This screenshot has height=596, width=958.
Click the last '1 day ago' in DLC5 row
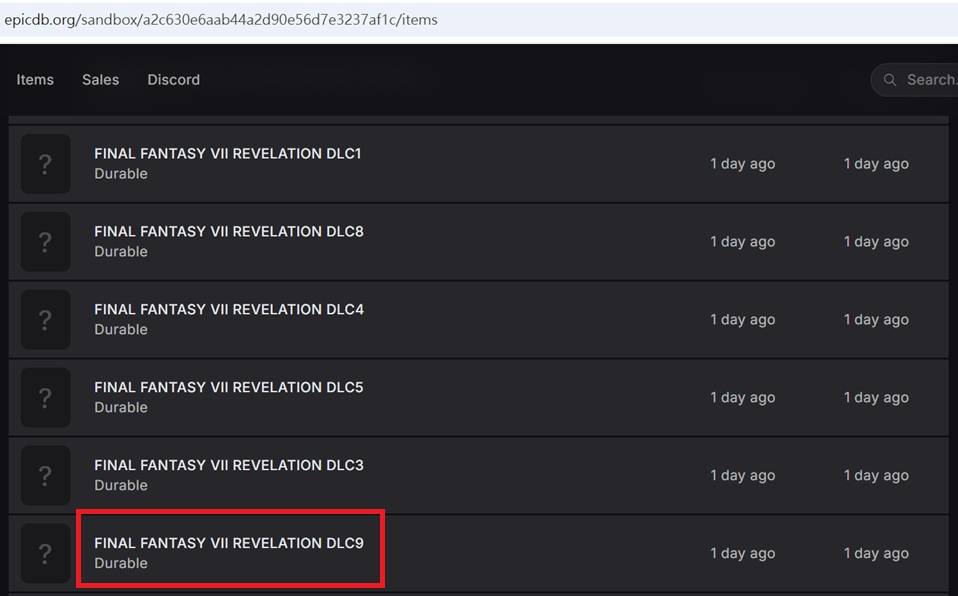click(x=876, y=398)
